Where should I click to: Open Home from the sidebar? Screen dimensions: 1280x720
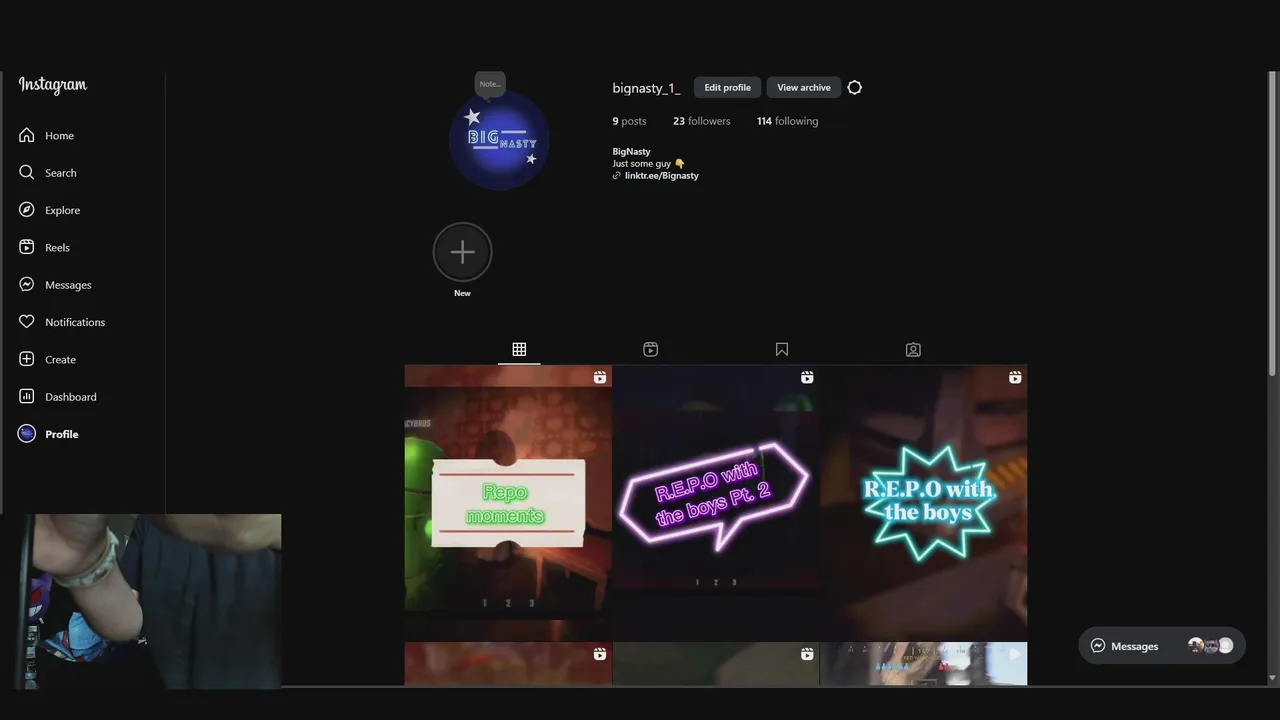pyautogui.click(x=46, y=135)
